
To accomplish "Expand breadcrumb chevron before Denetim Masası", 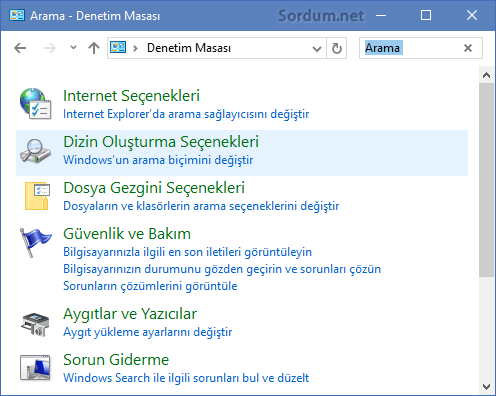I will [135, 49].
